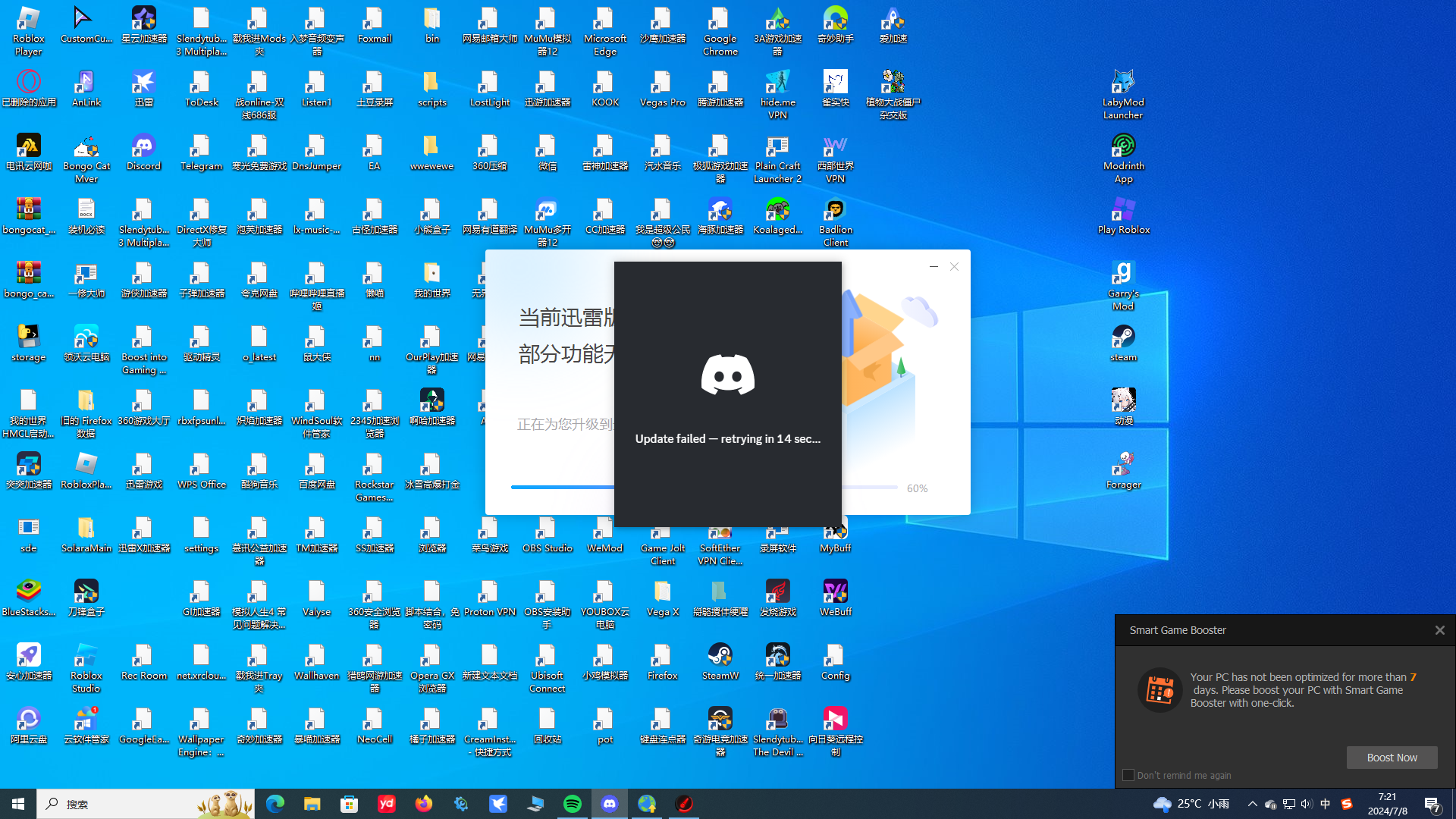Click the Xunlei upgrade progress bar
The height and width of the screenshot is (819, 1456).
click(x=561, y=487)
